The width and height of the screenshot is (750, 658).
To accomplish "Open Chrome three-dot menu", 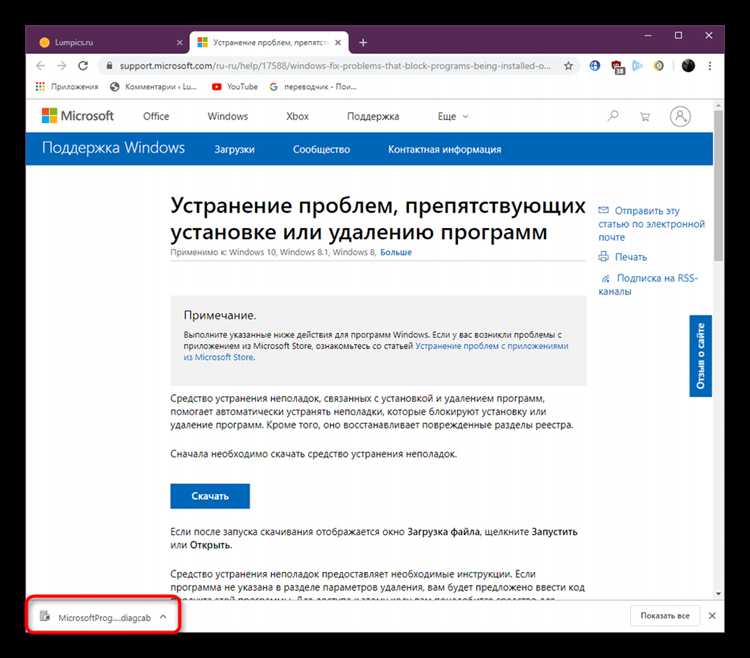I will point(710,66).
